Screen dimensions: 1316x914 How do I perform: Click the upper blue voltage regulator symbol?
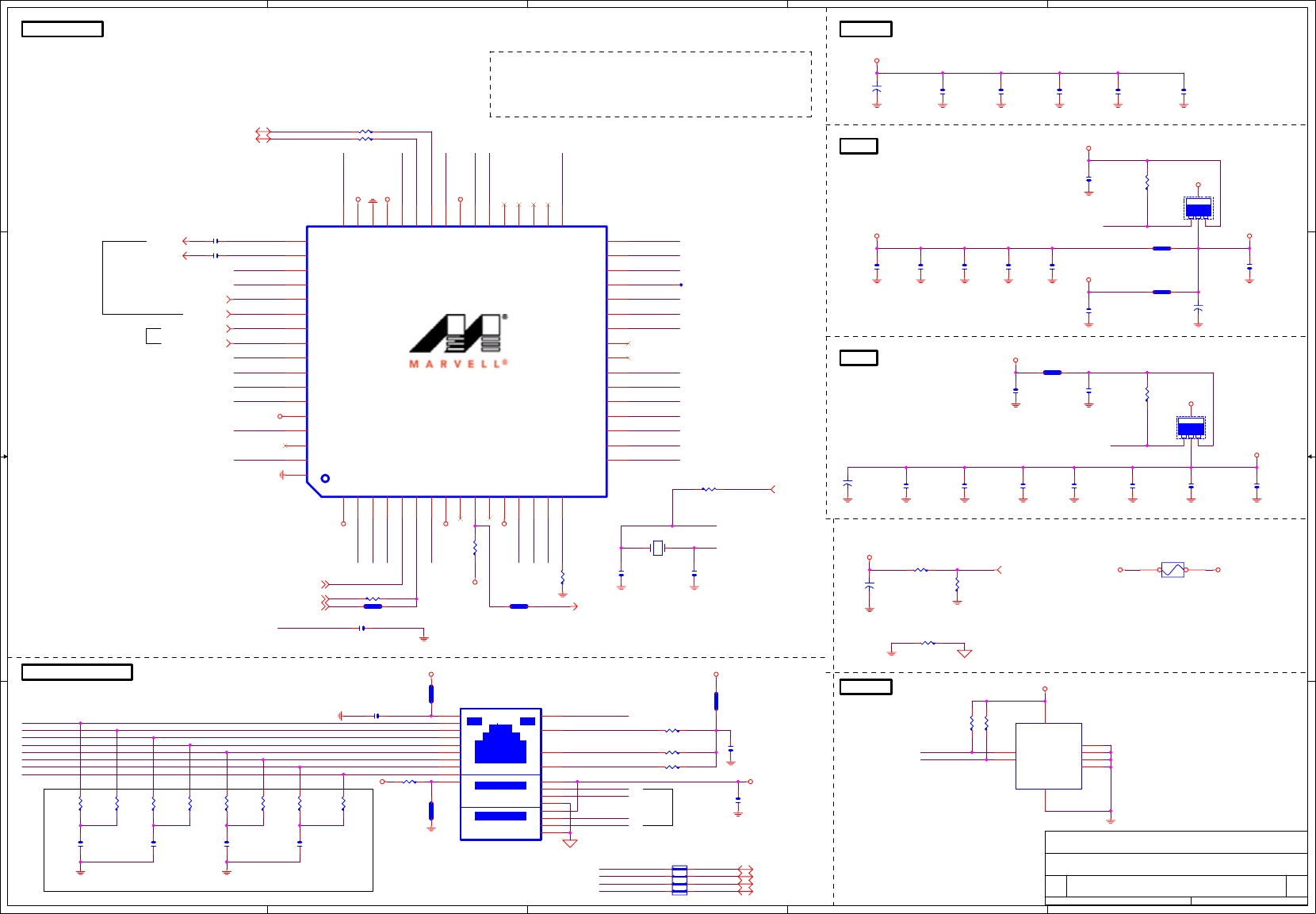tap(1198, 208)
